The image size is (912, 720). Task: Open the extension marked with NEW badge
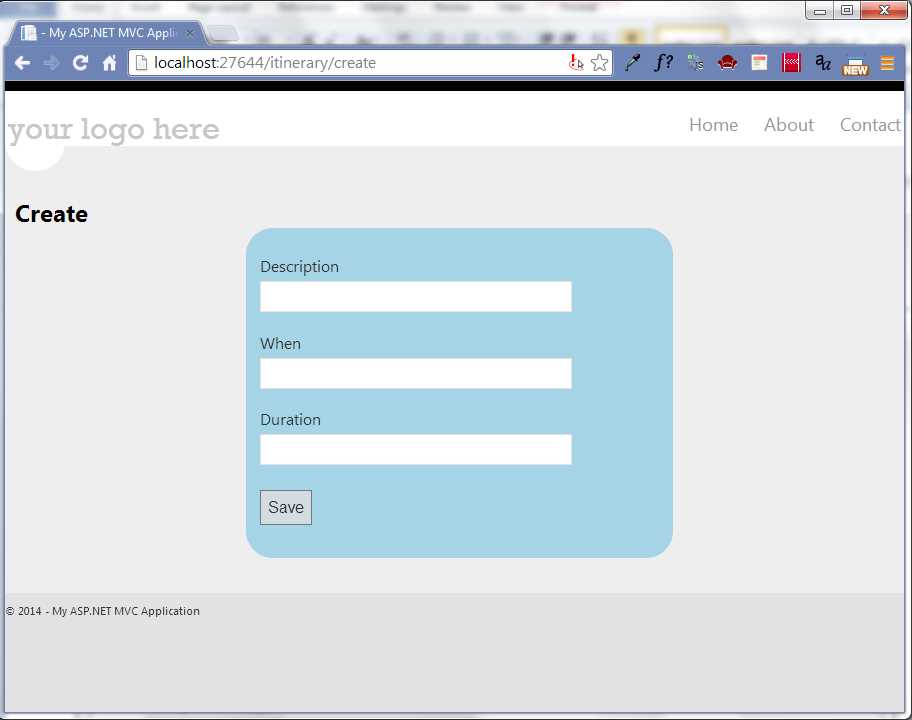coord(855,64)
